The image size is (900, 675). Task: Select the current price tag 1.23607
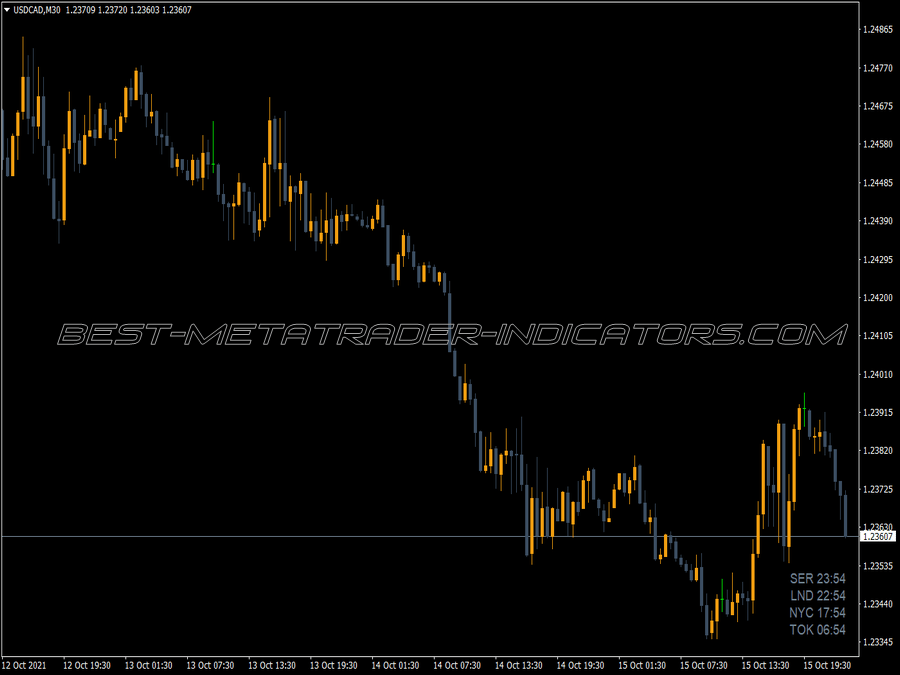click(x=878, y=536)
